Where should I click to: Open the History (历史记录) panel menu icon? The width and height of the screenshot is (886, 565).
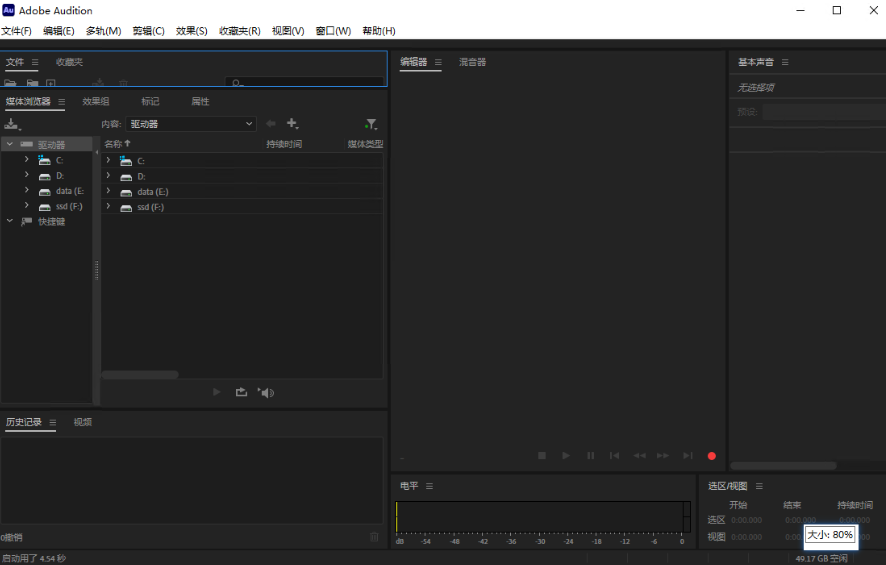point(53,422)
